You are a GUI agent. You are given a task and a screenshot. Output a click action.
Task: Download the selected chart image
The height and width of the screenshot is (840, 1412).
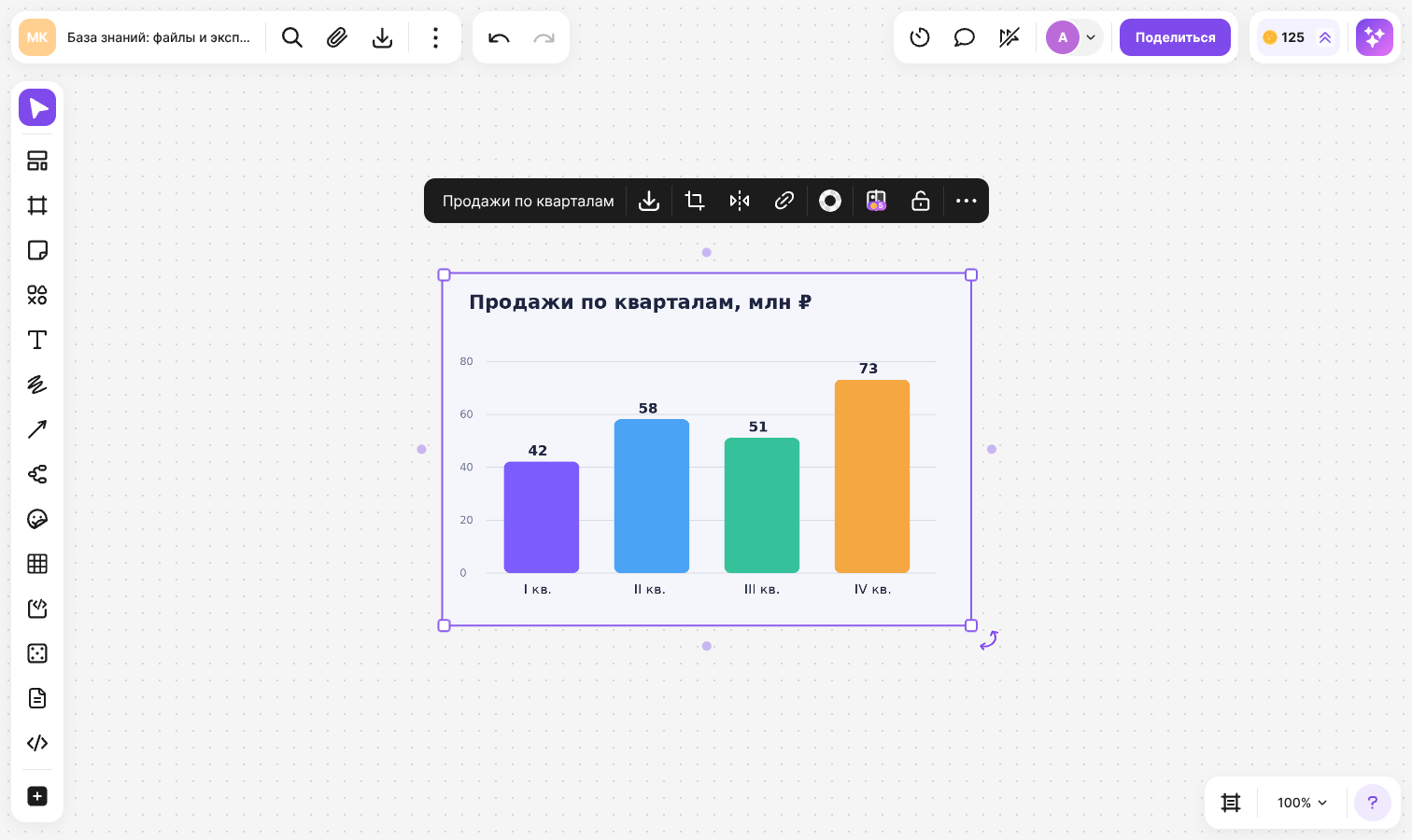click(649, 201)
